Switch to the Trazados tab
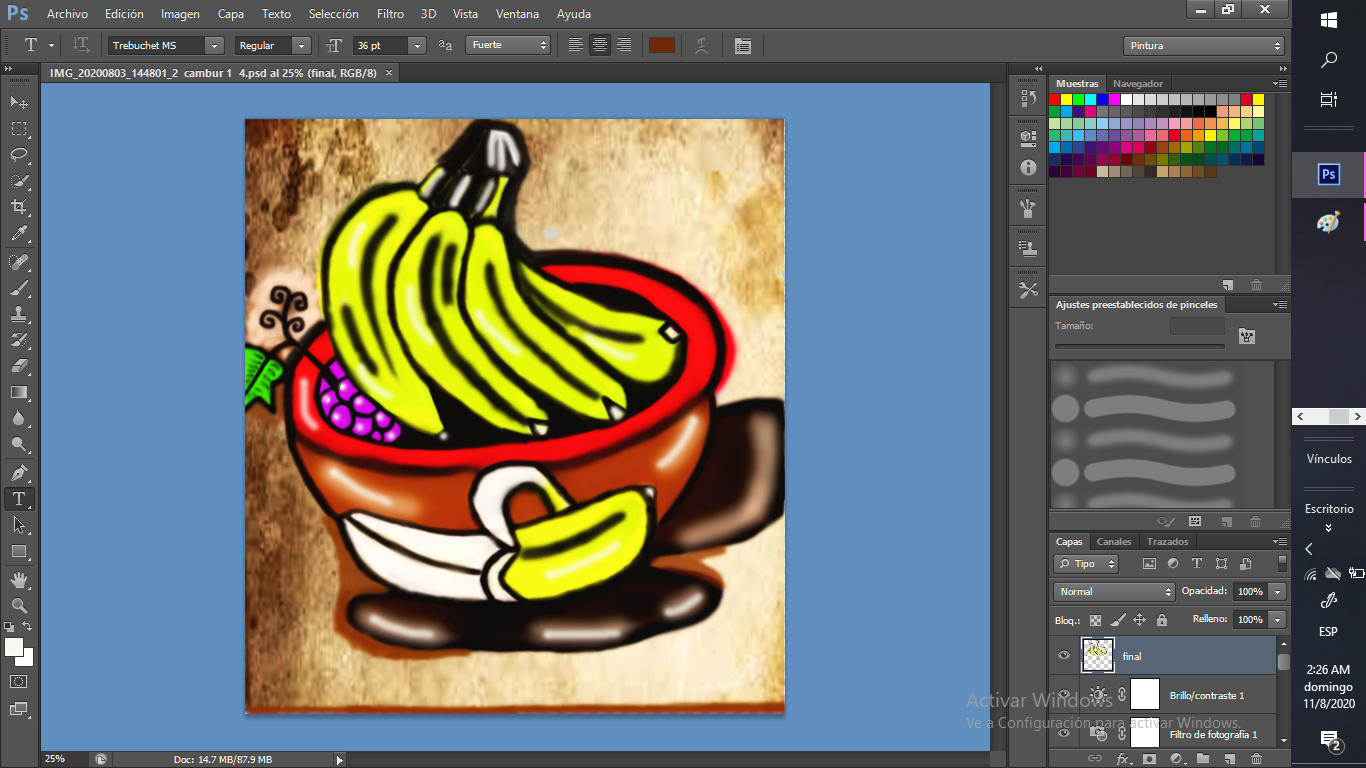Screen dimensions: 1366x768 (1168, 542)
